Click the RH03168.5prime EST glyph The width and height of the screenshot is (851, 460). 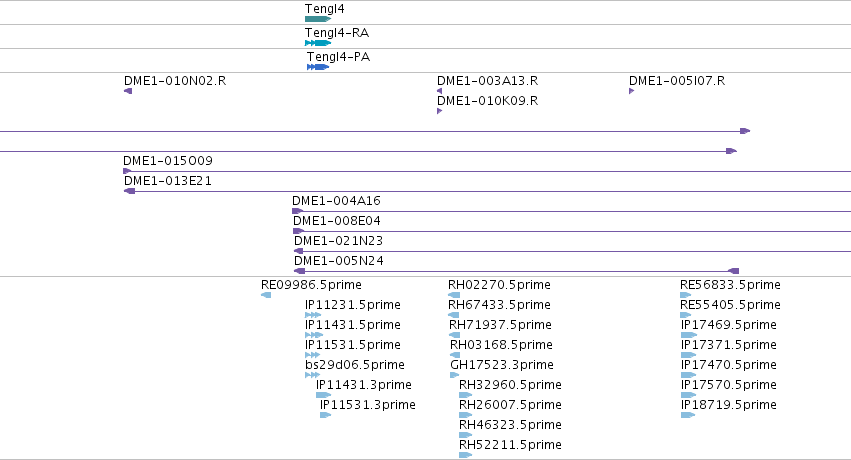455,355
